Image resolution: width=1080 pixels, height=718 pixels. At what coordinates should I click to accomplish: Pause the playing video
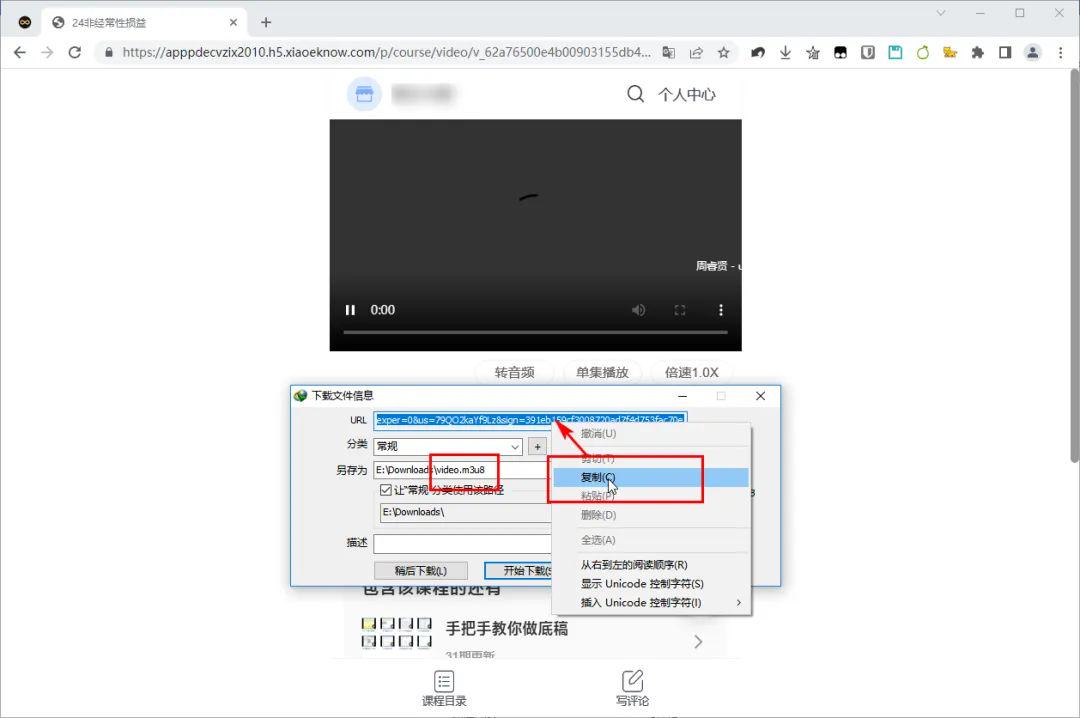click(350, 310)
